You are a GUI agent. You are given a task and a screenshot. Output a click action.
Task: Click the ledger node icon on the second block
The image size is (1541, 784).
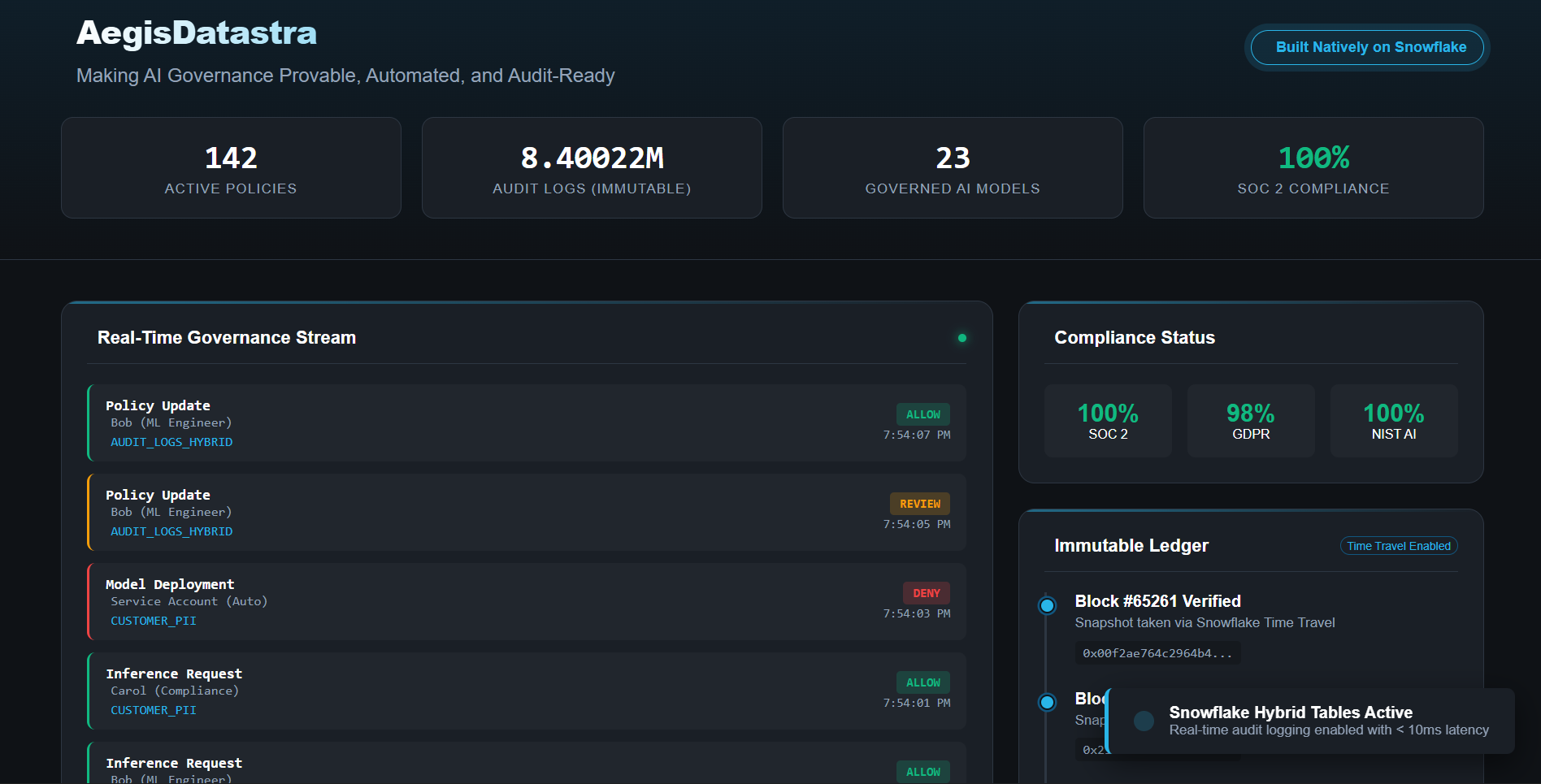1047,702
